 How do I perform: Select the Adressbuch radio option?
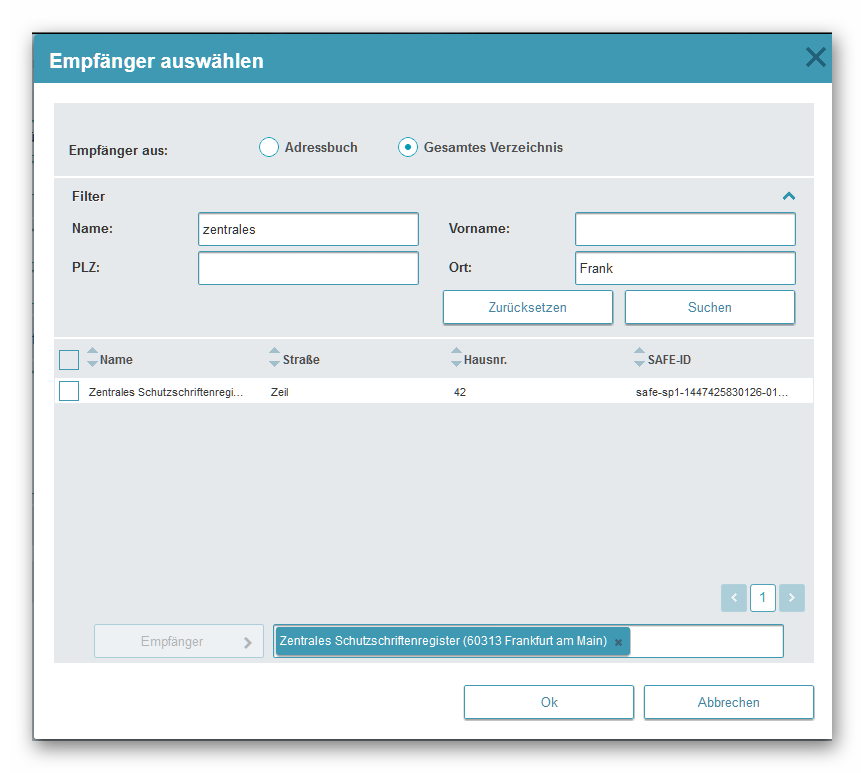268,147
